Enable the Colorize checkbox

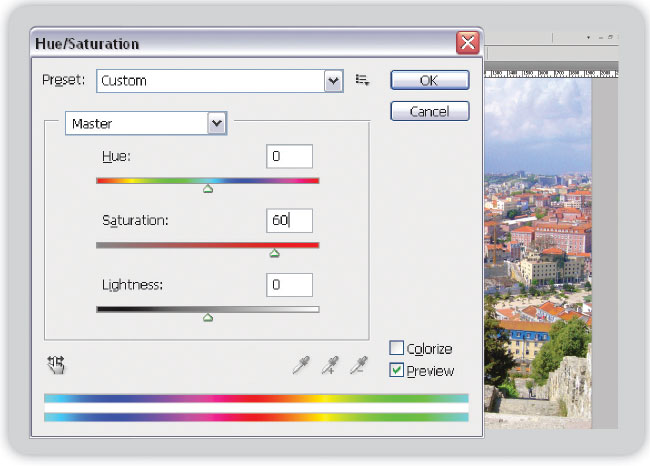pos(397,349)
